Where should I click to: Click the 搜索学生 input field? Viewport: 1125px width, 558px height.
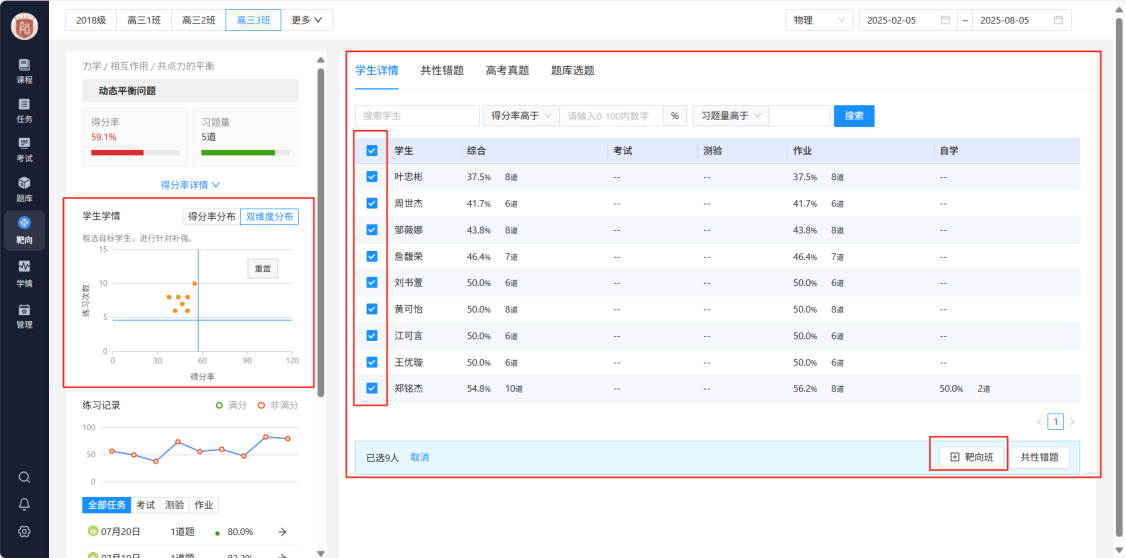click(417, 115)
